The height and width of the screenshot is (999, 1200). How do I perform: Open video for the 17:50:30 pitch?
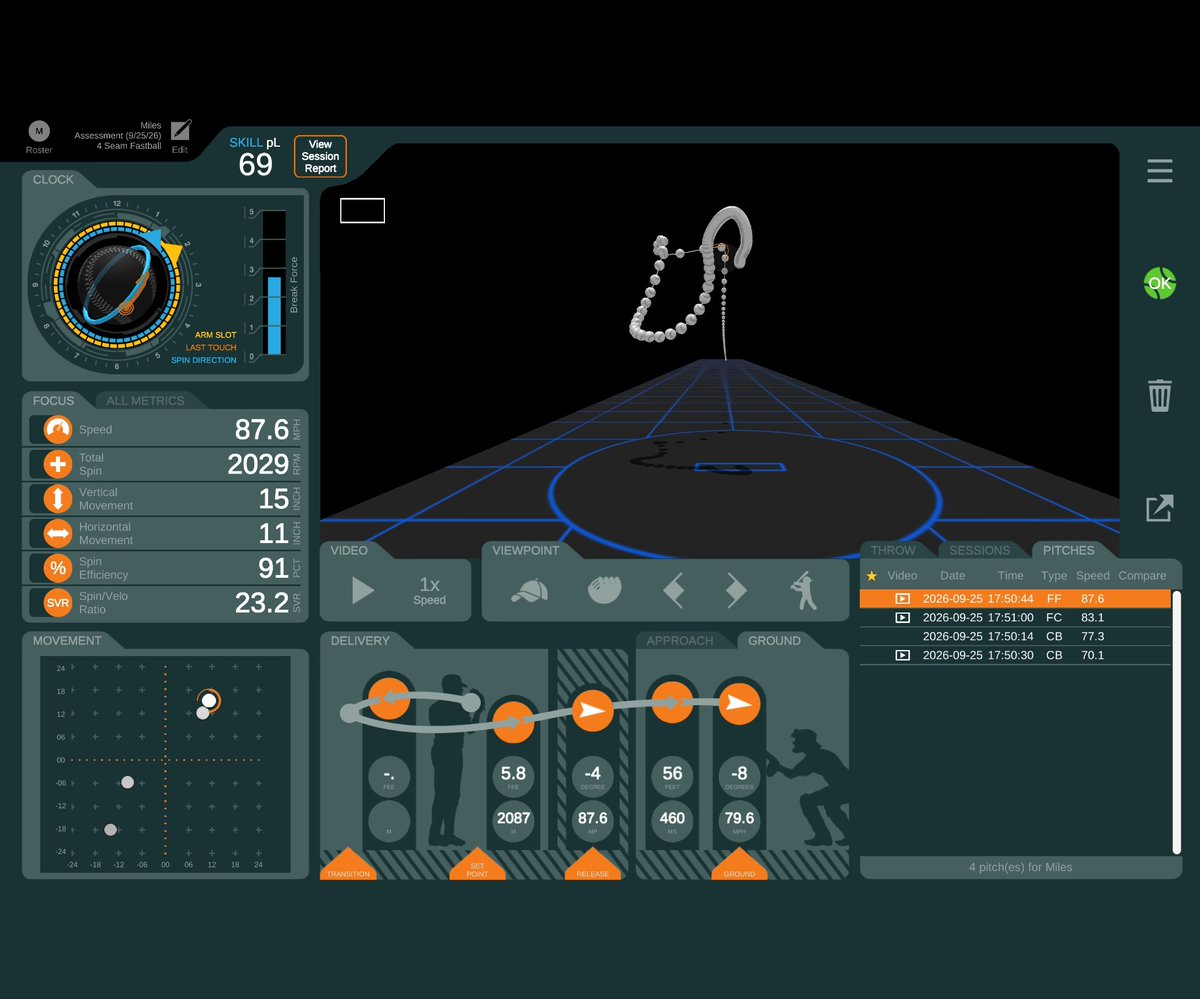click(902, 655)
